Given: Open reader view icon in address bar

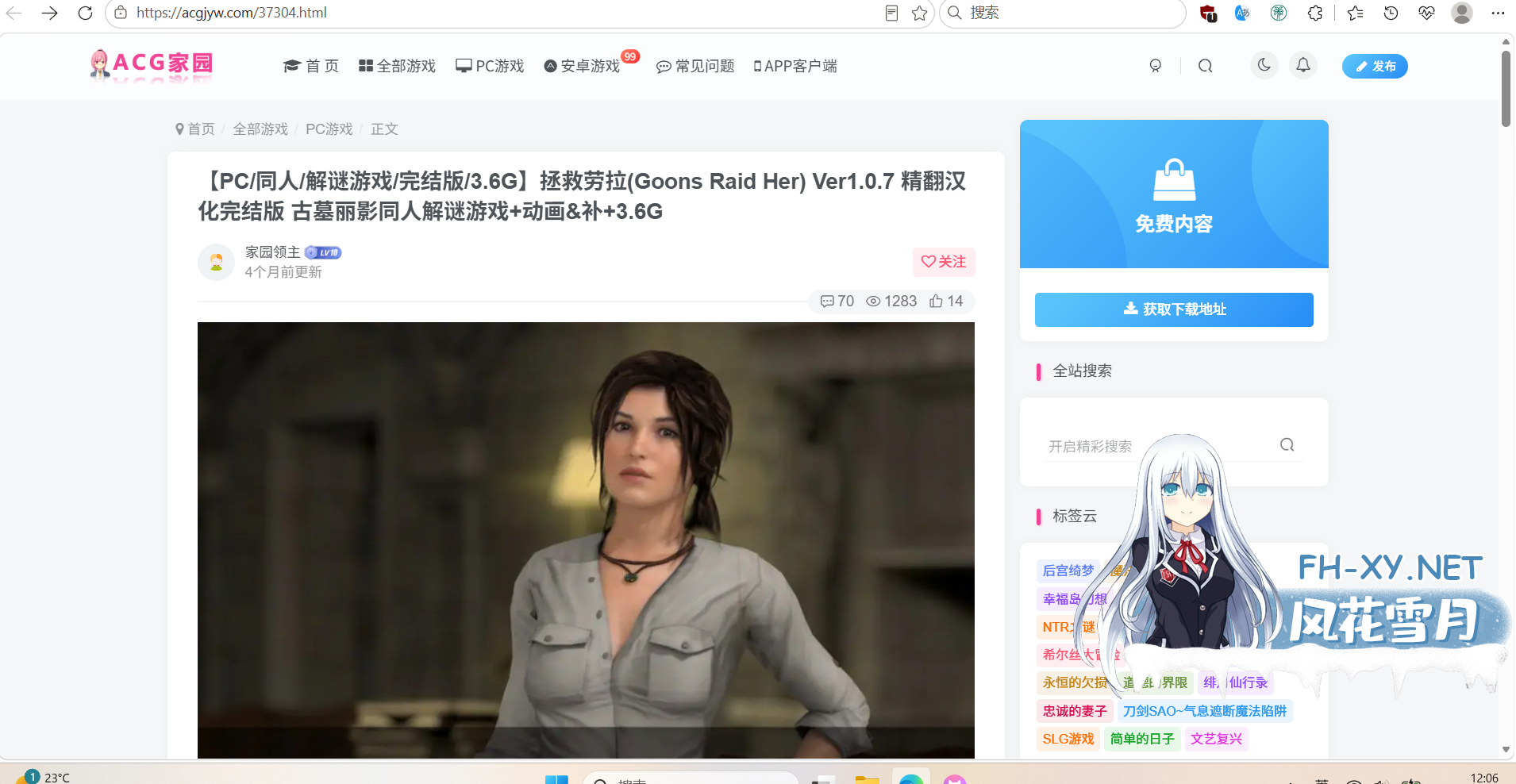Looking at the screenshot, I should (x=891, y=13).
